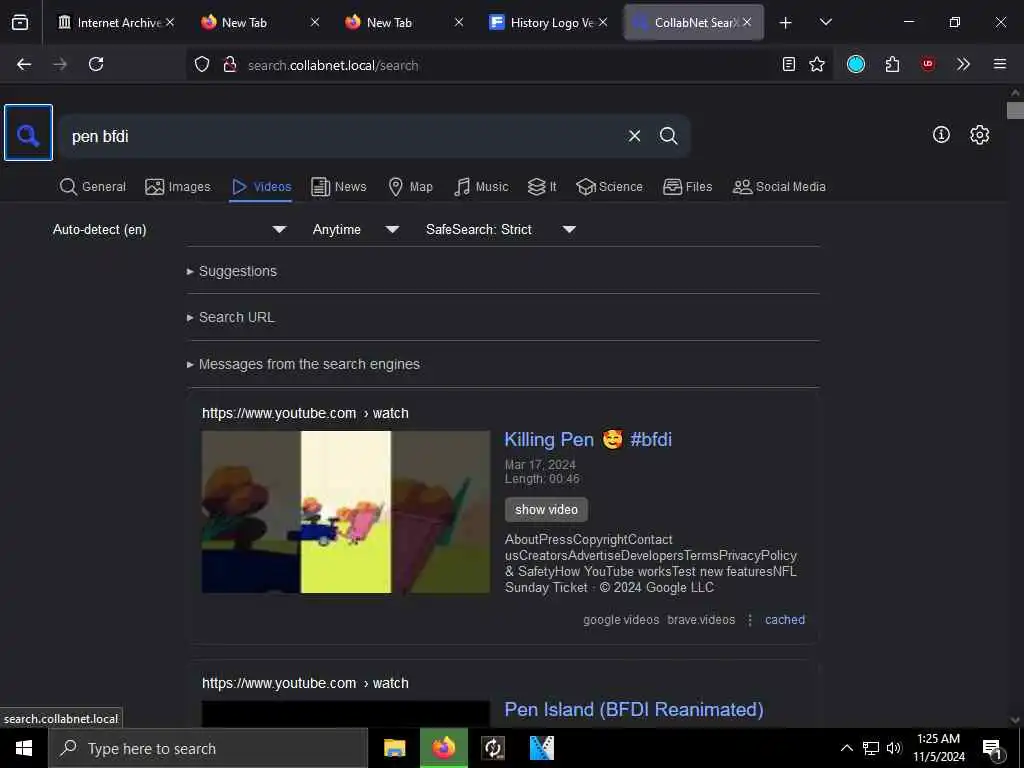
Task: Close the Internet Archive tab
Action: [170, 22]
